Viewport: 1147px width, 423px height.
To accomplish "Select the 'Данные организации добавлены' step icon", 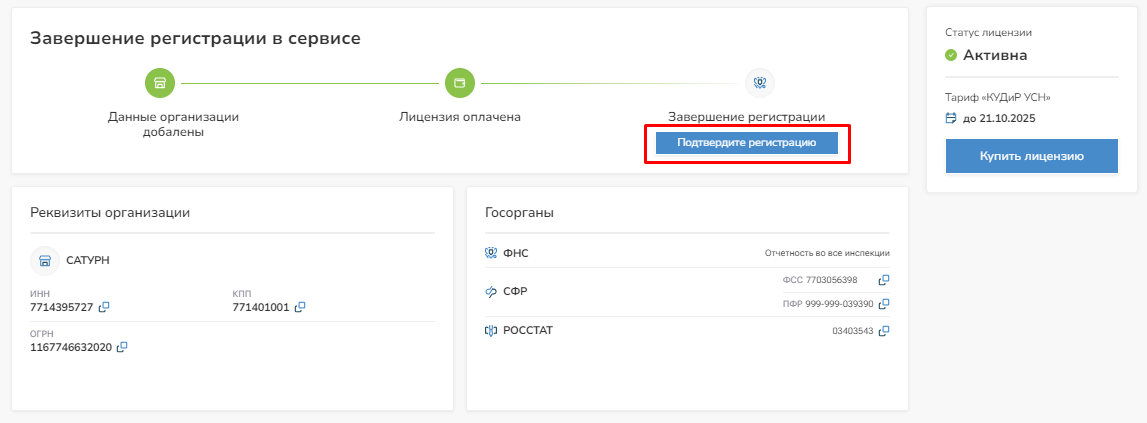I will [159, 82].
